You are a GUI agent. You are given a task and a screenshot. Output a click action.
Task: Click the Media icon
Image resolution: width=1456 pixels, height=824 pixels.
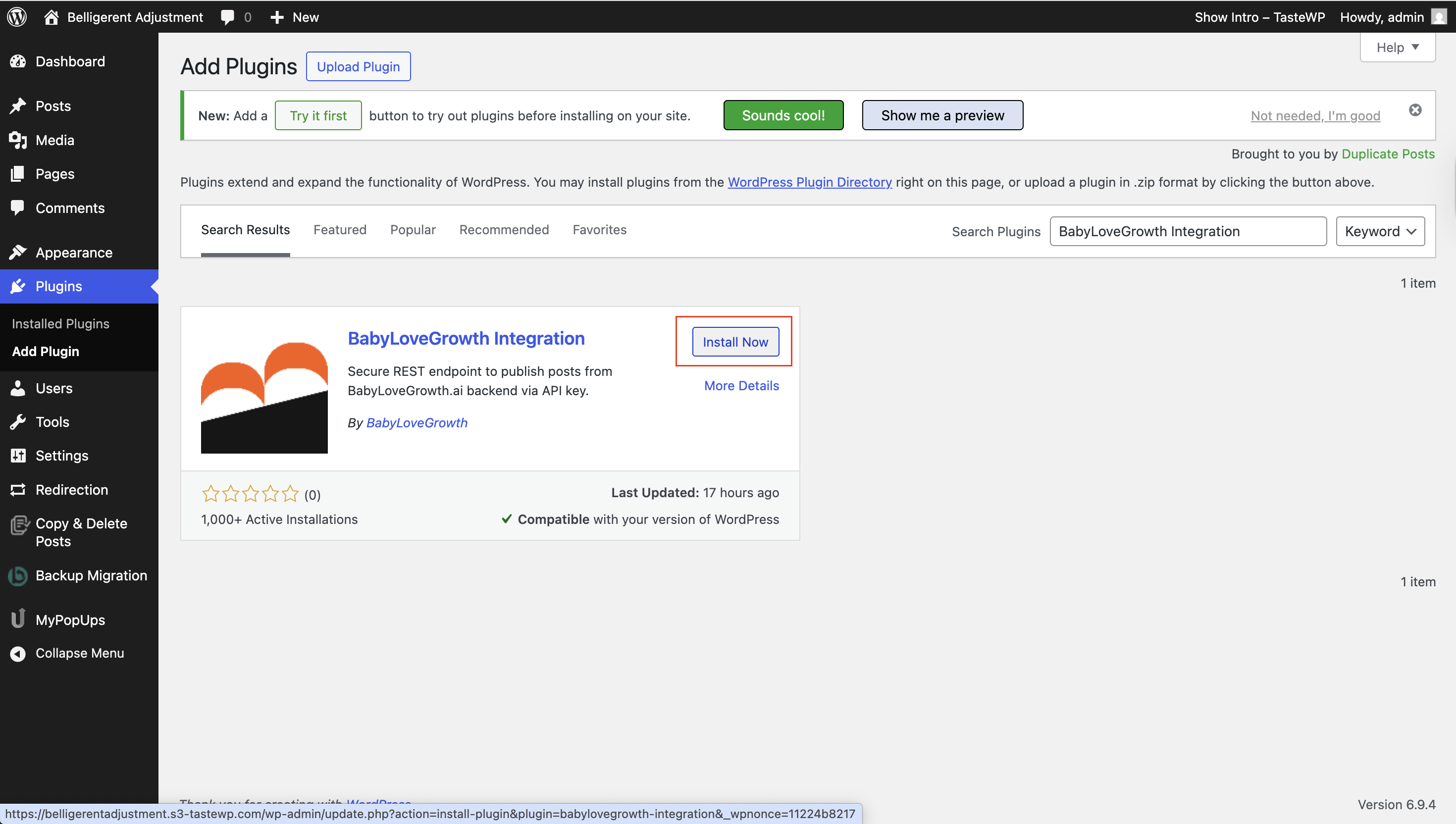18,140
